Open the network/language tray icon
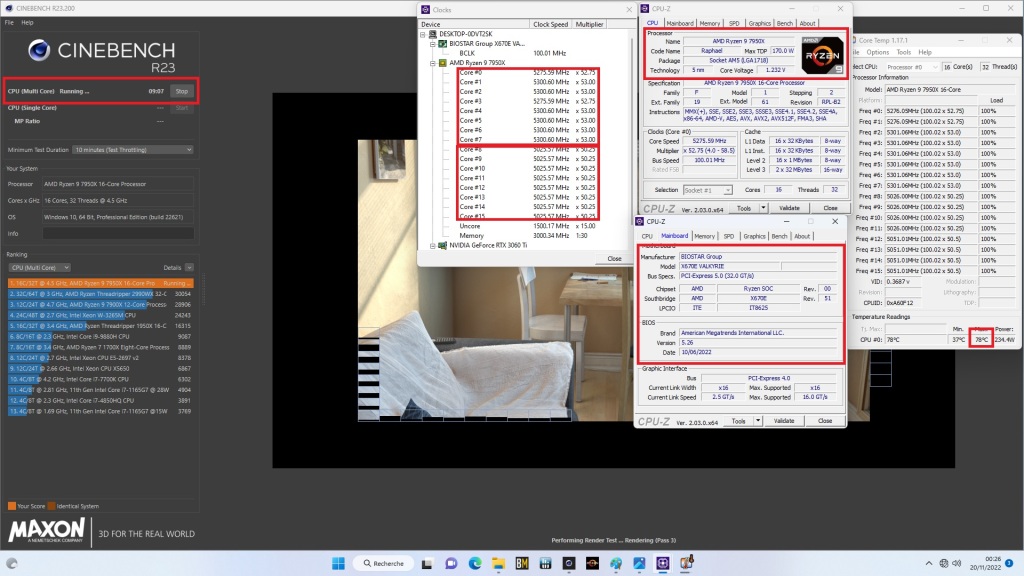Image resolution: width=1024 pixels, height=576 pixels. pyautogui.click(x=944, y=563)
